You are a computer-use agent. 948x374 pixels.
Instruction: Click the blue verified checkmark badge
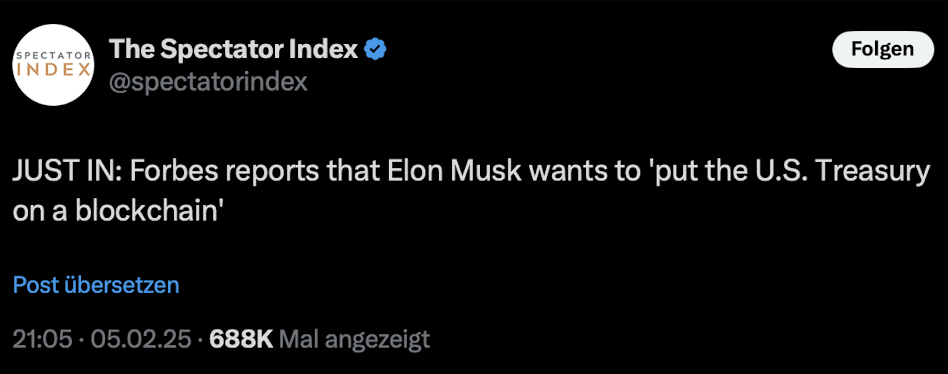(x=375, y=50)
